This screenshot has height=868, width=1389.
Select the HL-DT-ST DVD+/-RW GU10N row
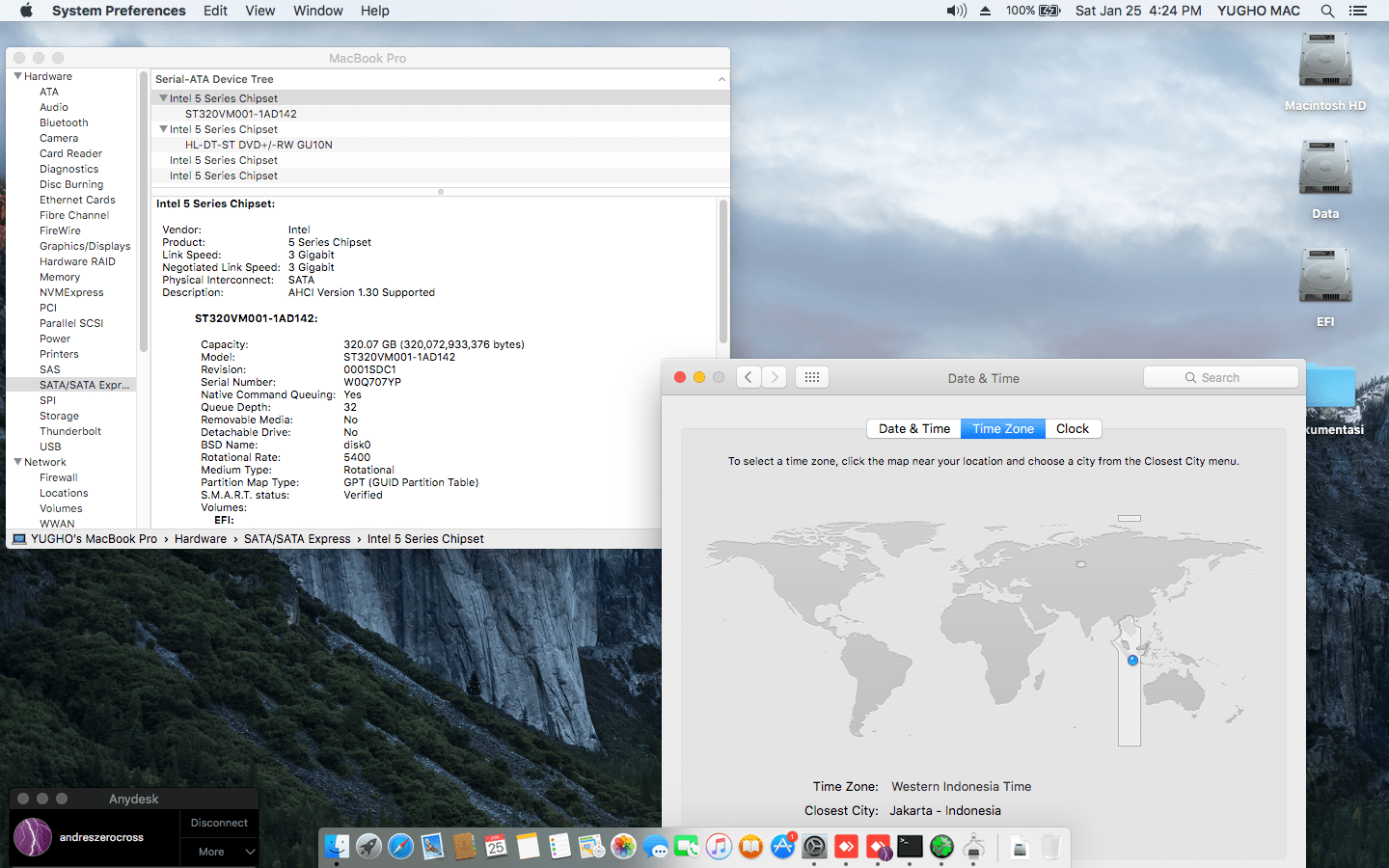pos(440,145)
